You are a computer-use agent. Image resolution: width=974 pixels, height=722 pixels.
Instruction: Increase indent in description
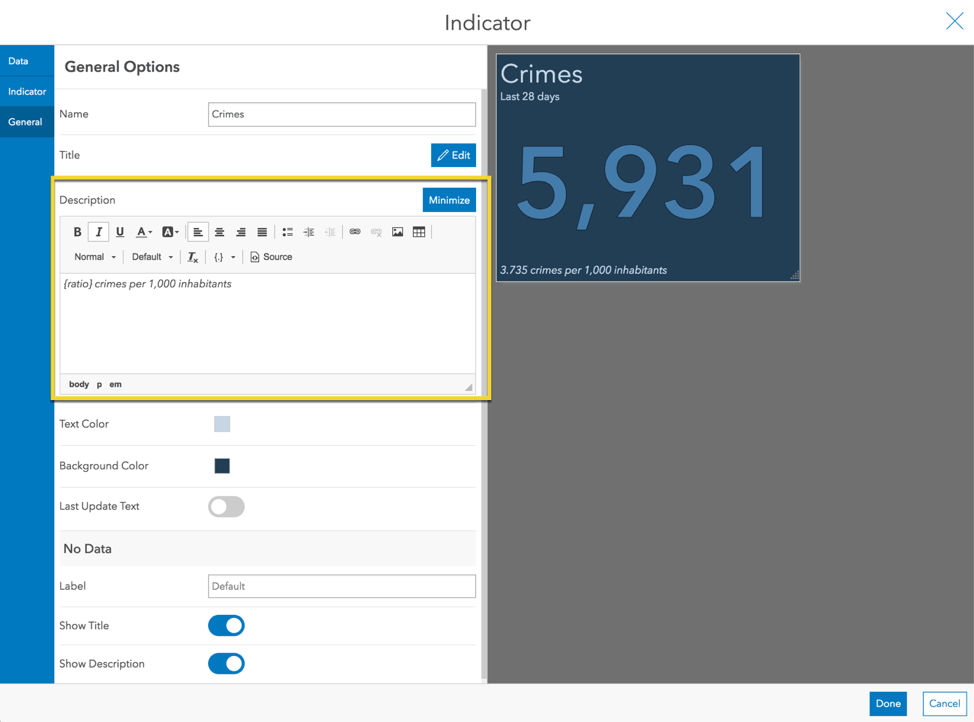point(309,232)
